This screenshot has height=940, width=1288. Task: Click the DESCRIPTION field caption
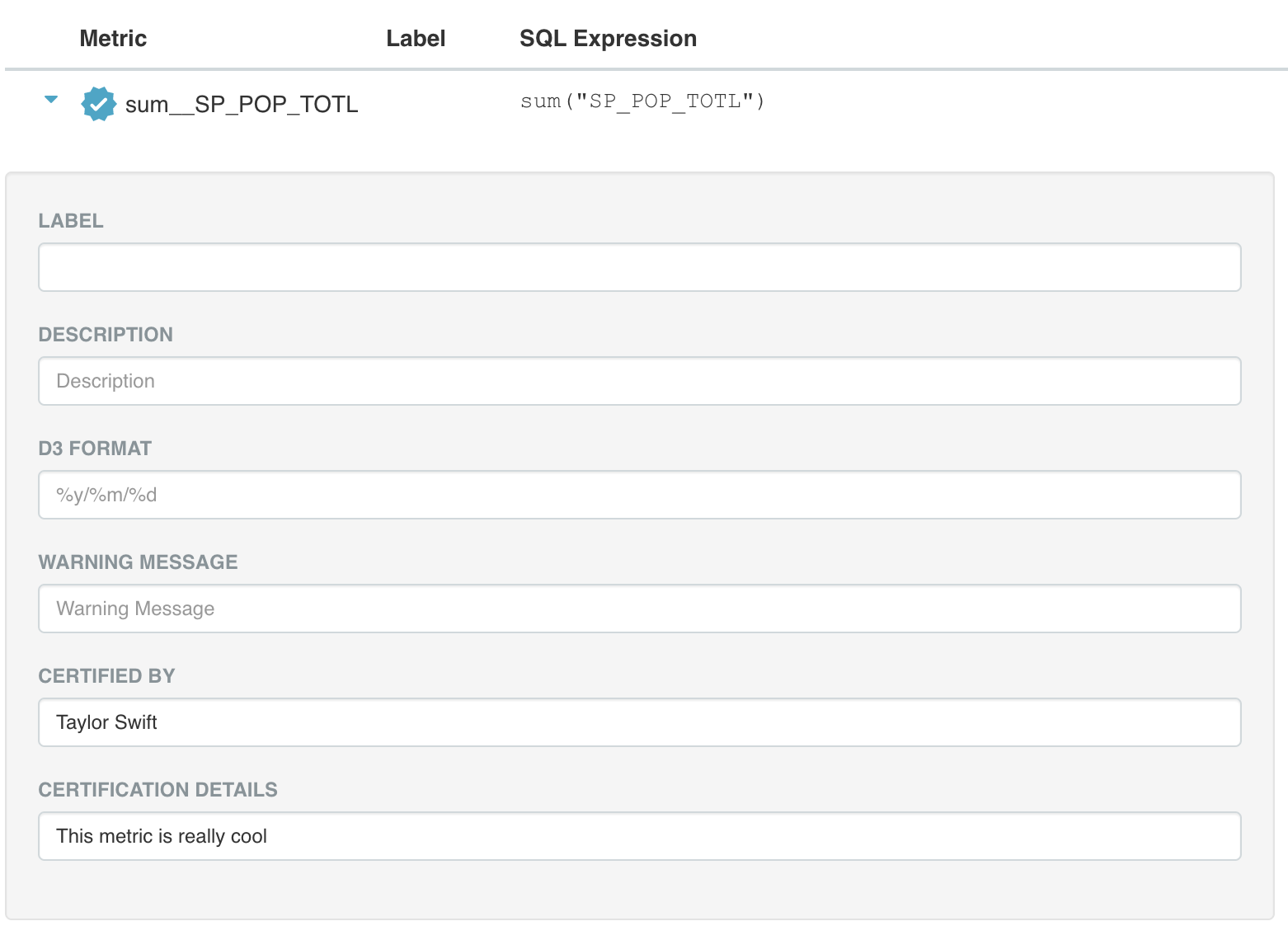(106, 335)
